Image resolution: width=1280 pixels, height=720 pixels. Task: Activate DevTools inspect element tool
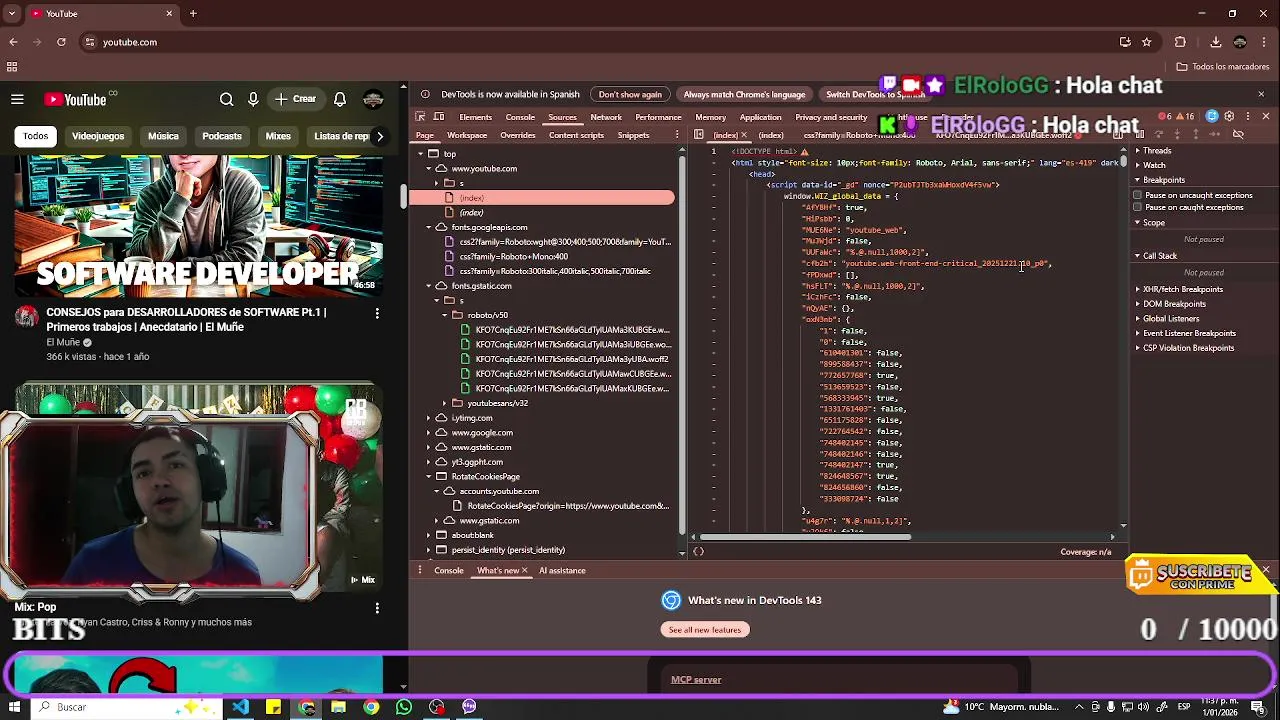(421, 117)
